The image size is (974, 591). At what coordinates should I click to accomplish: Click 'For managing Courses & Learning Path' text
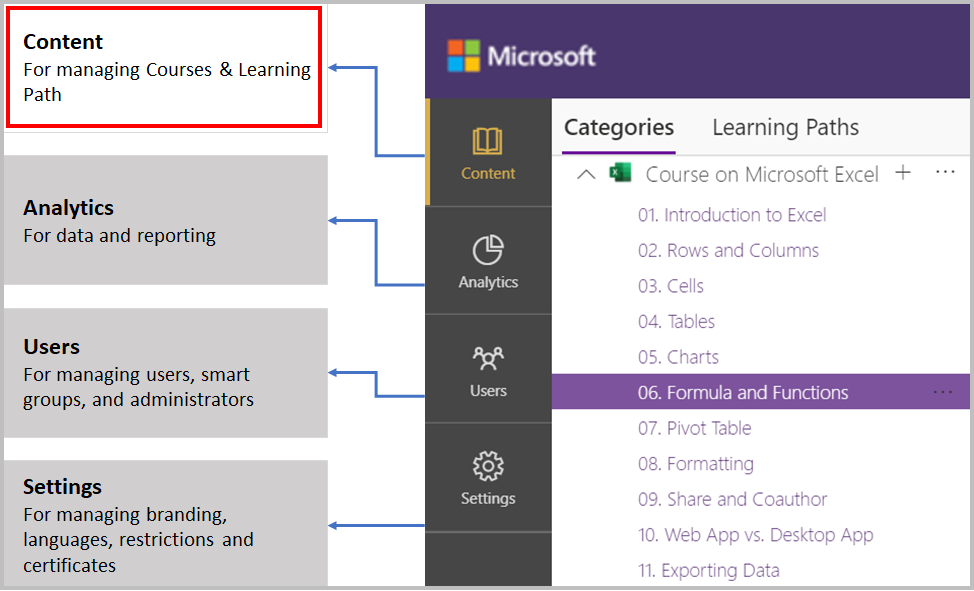pos(167,82)
